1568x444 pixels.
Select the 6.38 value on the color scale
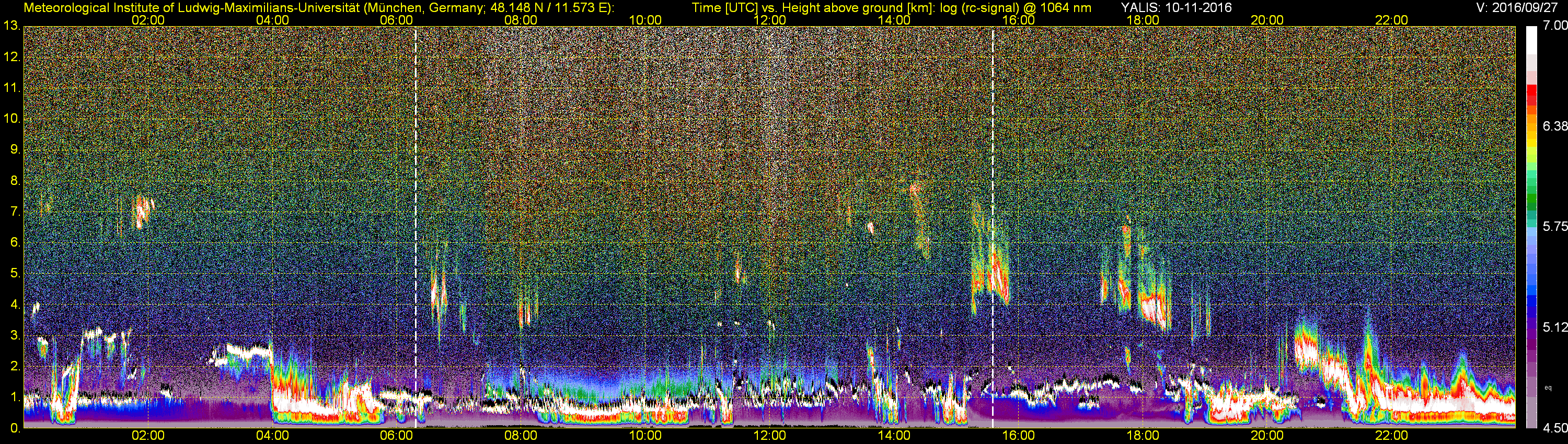tap(1554, 126)
